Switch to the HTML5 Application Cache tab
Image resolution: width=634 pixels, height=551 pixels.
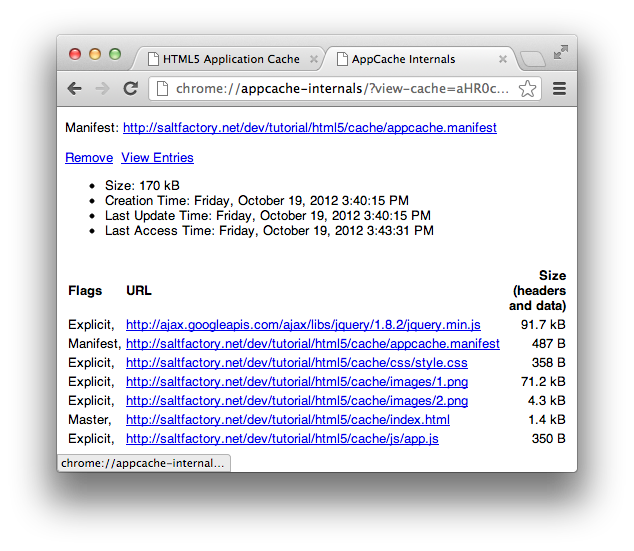(229, 59)
